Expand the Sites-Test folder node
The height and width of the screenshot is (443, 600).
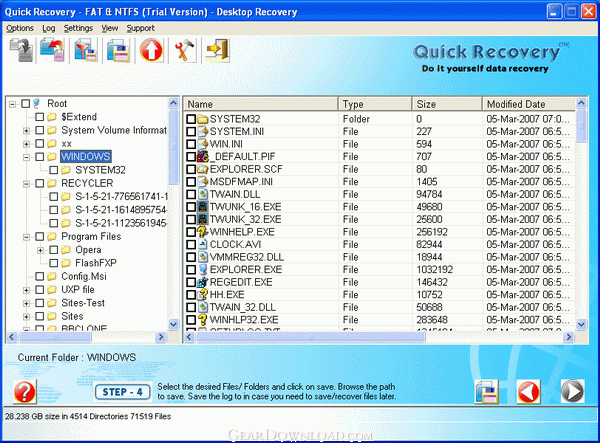point(26,303)
